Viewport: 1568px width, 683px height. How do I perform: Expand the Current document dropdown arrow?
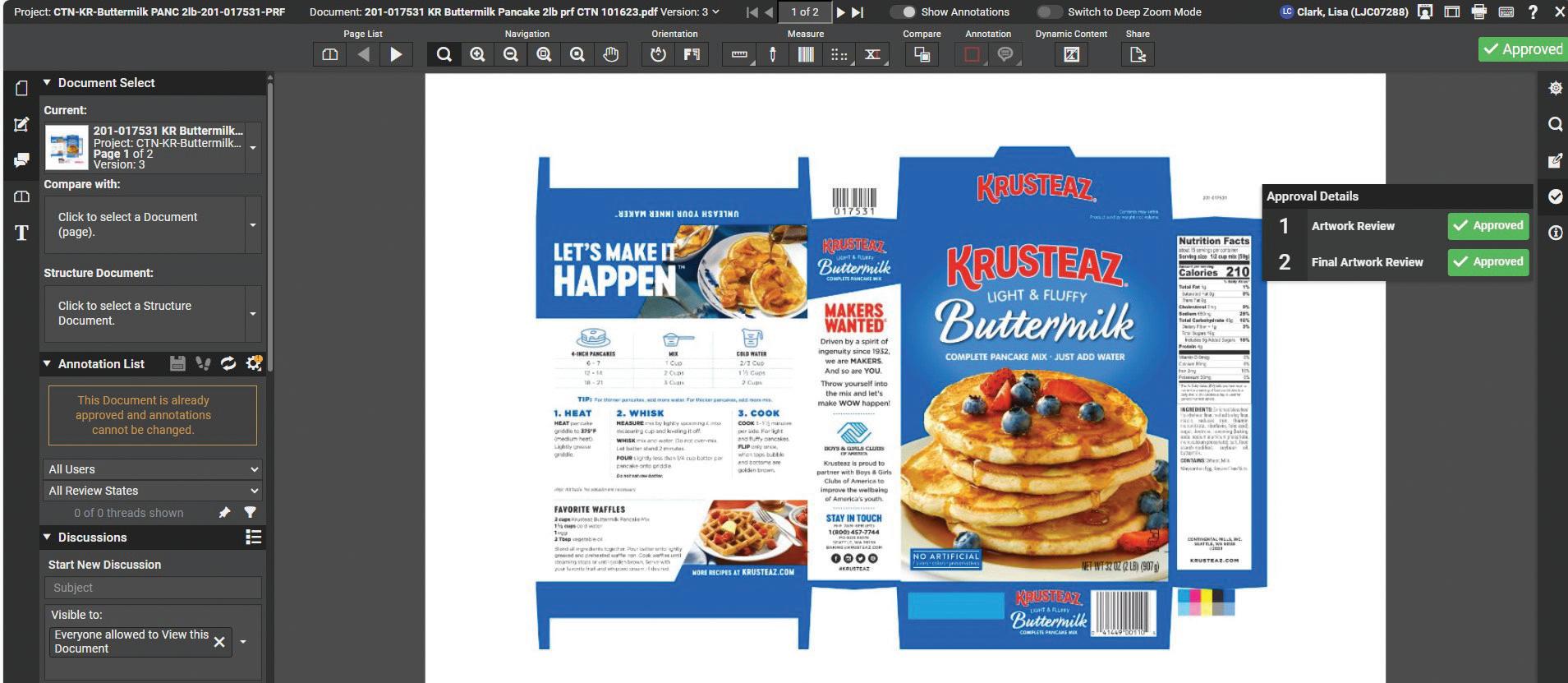253,148
